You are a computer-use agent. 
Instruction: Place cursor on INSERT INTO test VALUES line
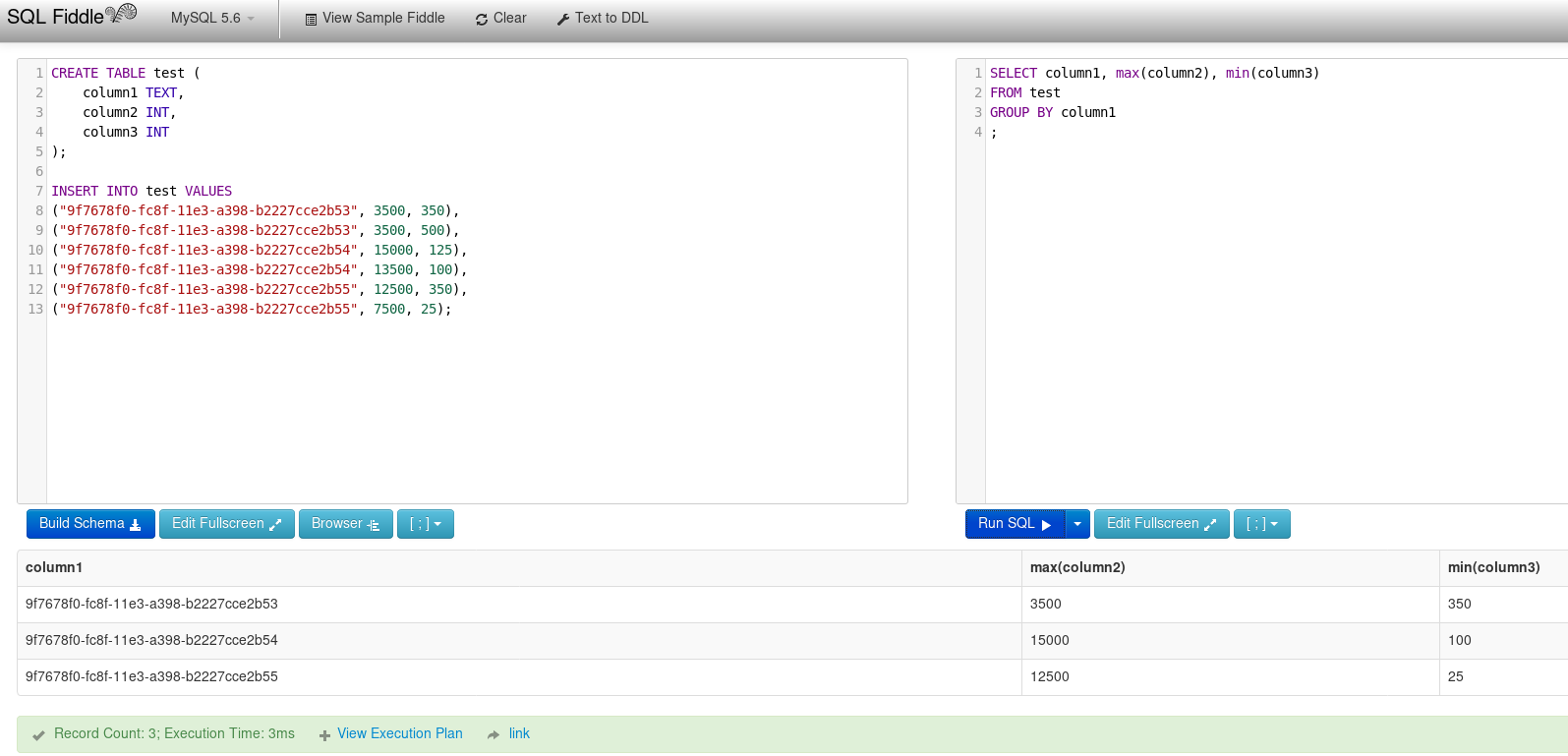click(142, 191)
